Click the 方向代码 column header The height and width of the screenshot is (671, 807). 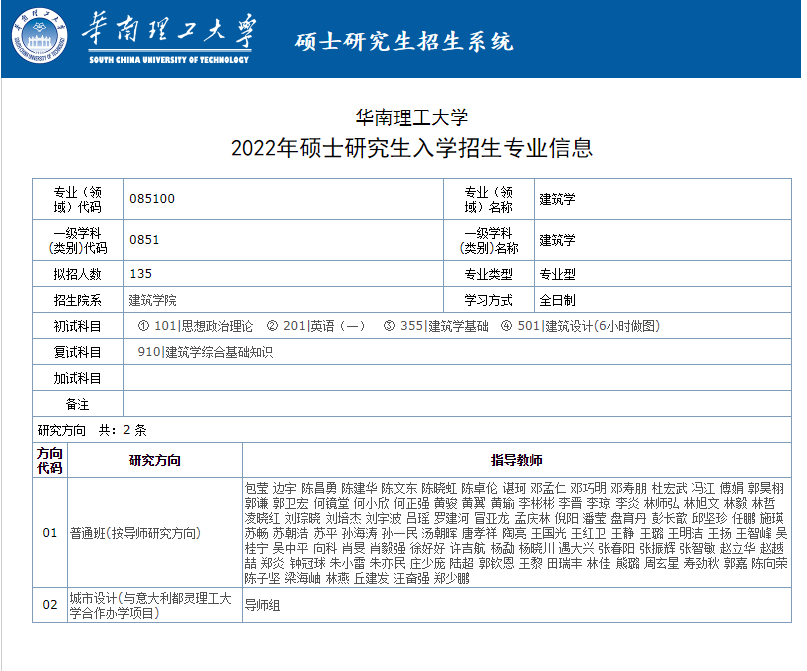[x=50, y=461]
